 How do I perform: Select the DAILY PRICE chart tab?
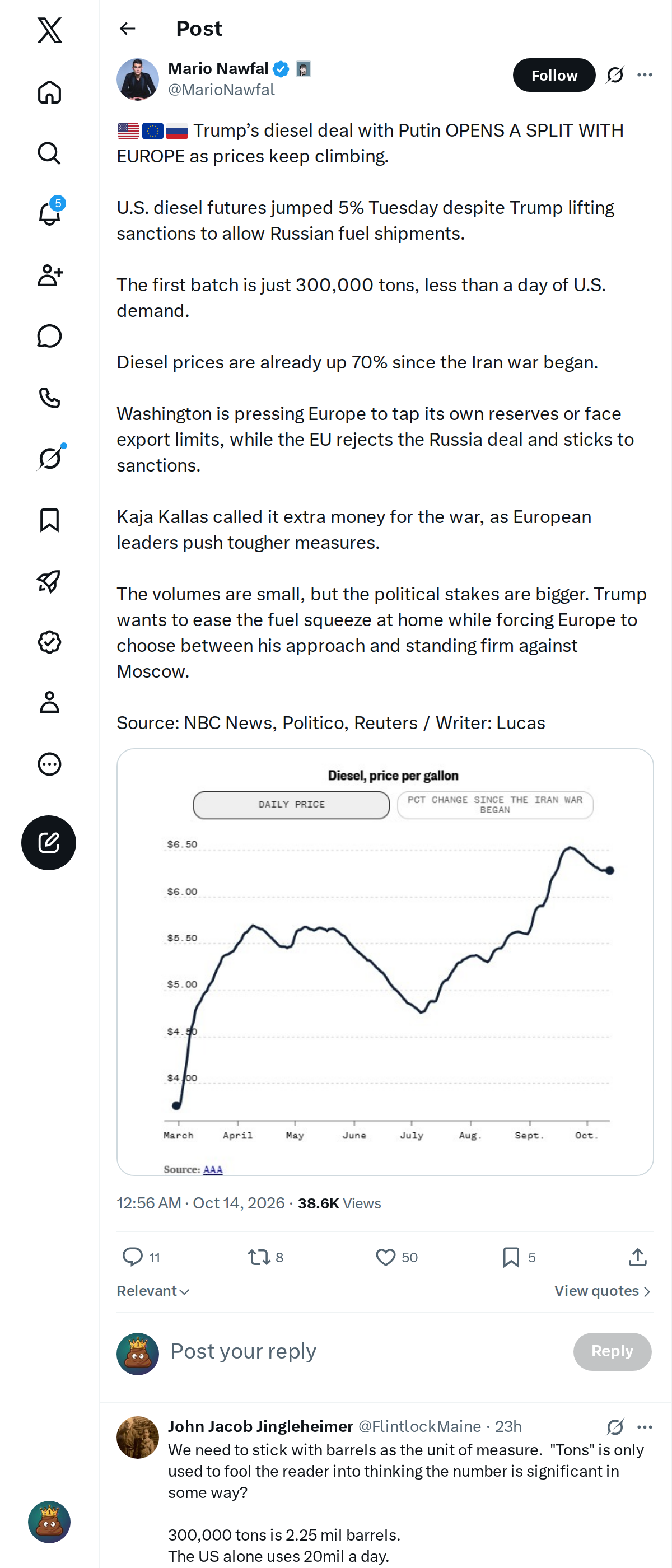pos(292,805)
